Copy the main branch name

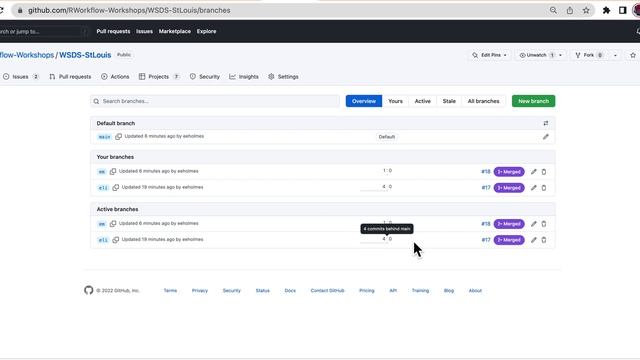tap(118, 136)
